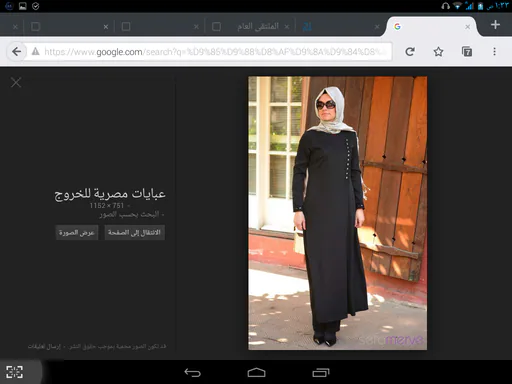Bookmark this page with the star icon

pos(438,52)
